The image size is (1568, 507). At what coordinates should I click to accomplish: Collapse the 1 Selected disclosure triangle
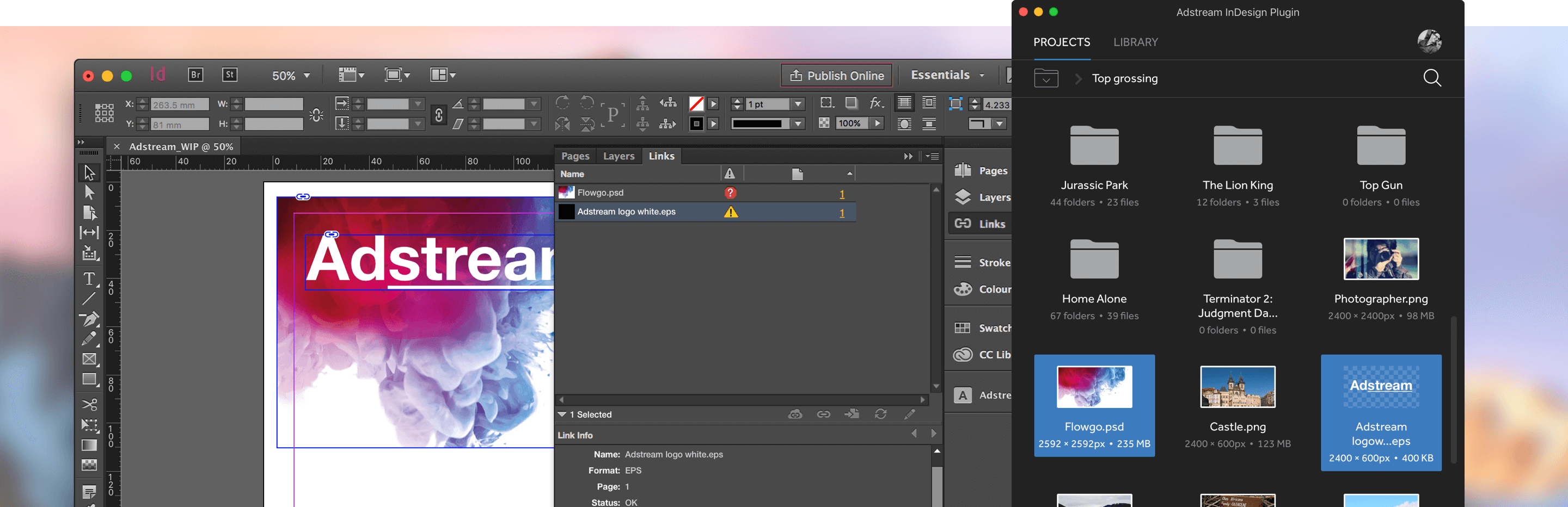point(562,414)
